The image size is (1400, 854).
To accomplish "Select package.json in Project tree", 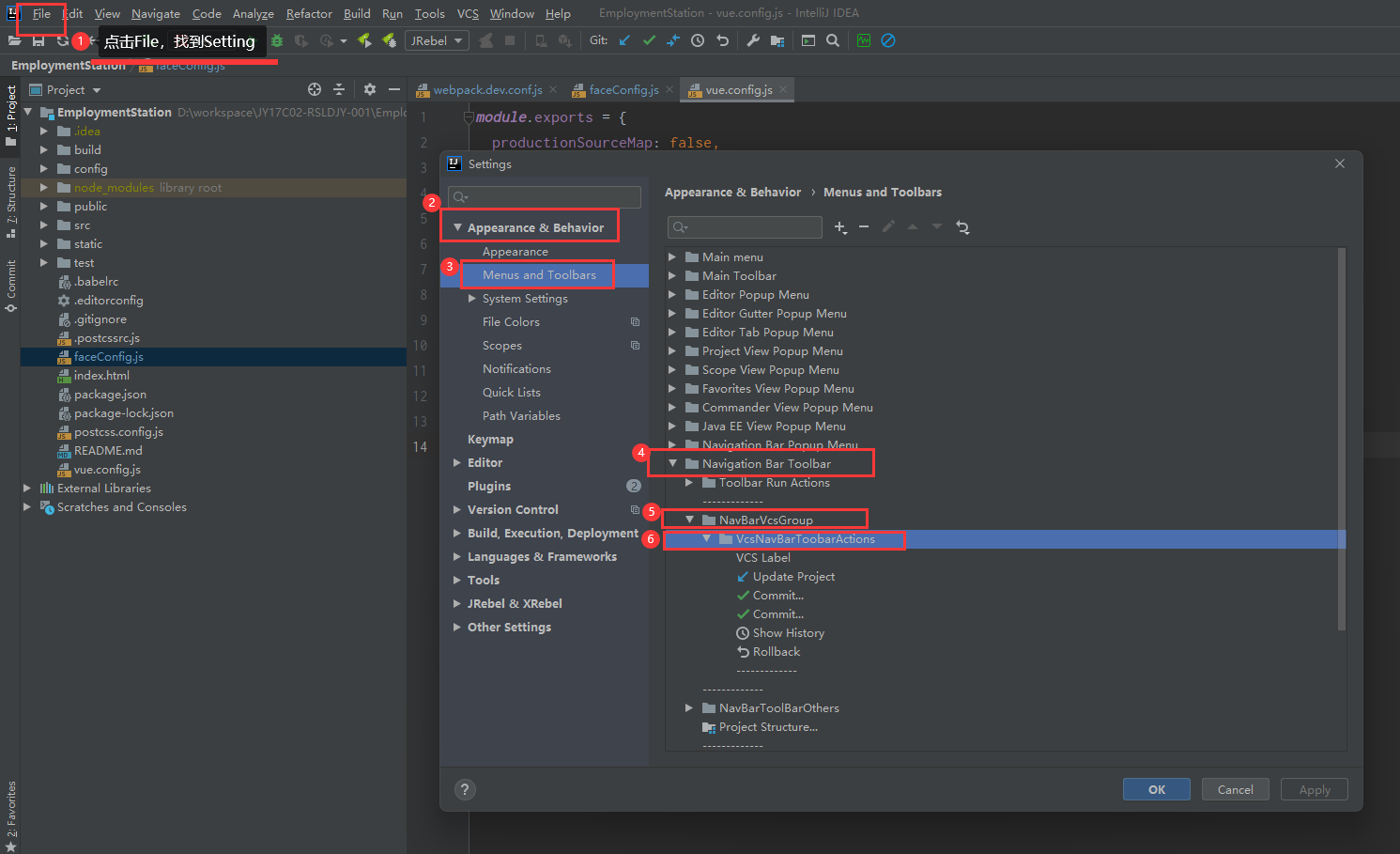I will (110, 395).
